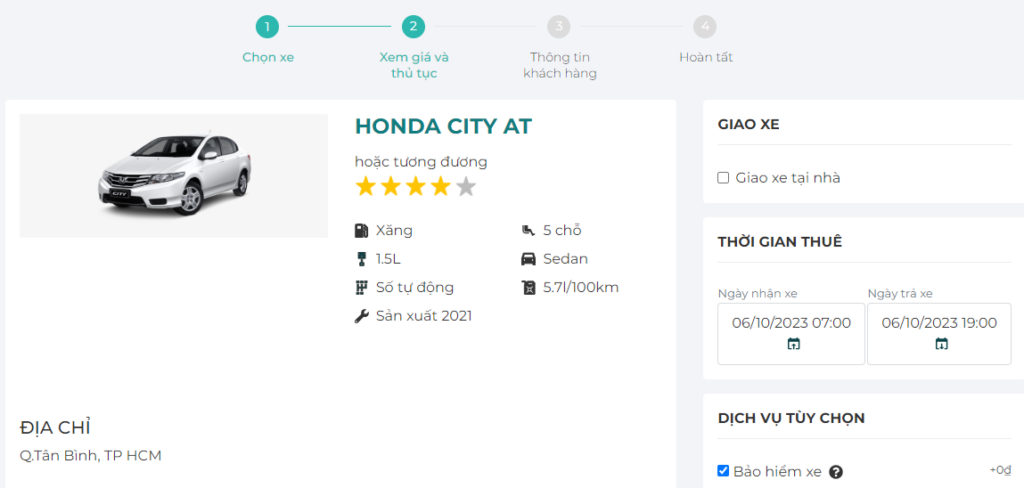Click the help icon next to Bảo hiểm xe
Image resolution: width=1024 pixels, height=488 pixels.
(x=836, y=472)
